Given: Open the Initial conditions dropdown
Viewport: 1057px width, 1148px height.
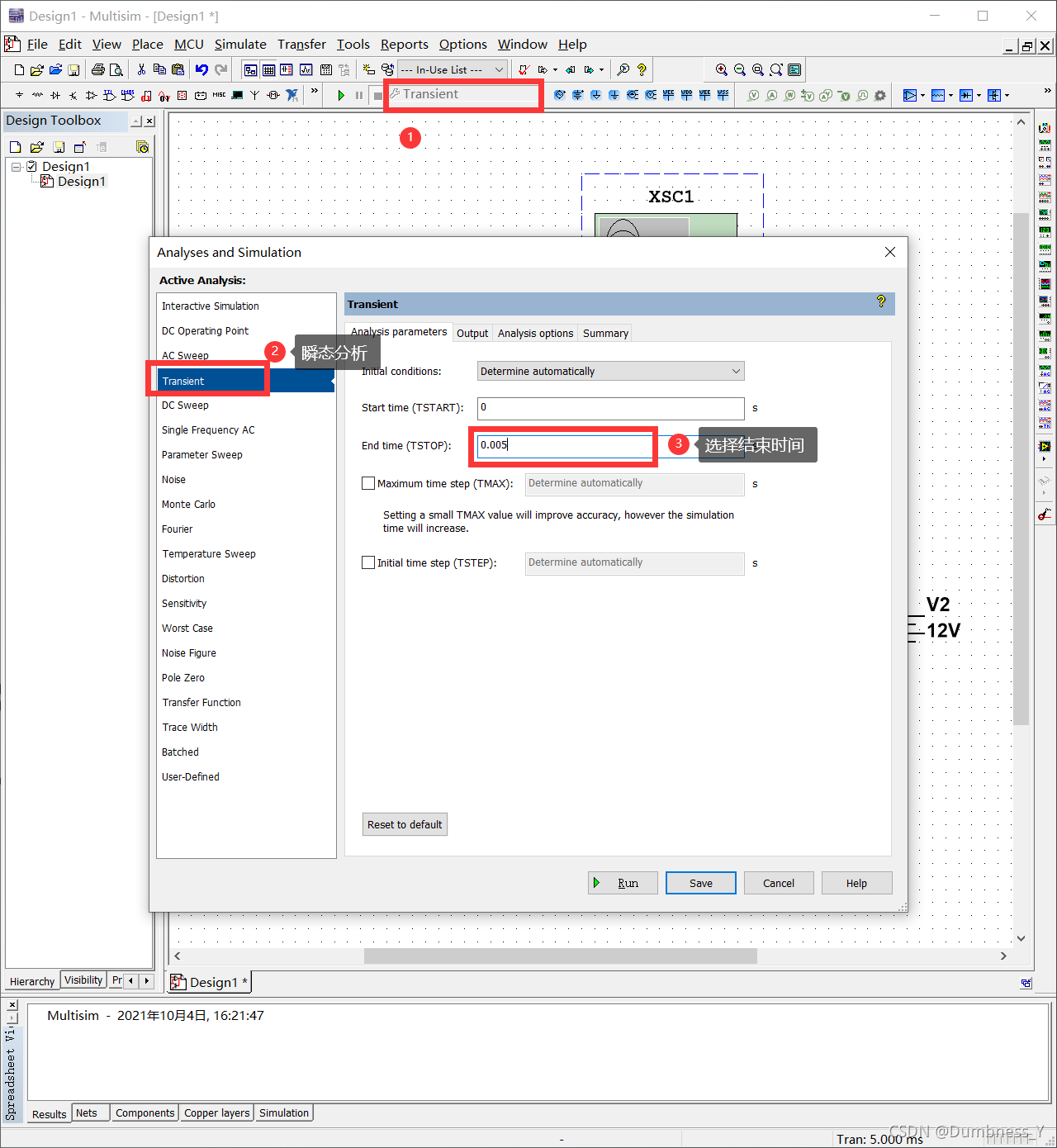Looking at the screenshot, I should coord(610,371).
